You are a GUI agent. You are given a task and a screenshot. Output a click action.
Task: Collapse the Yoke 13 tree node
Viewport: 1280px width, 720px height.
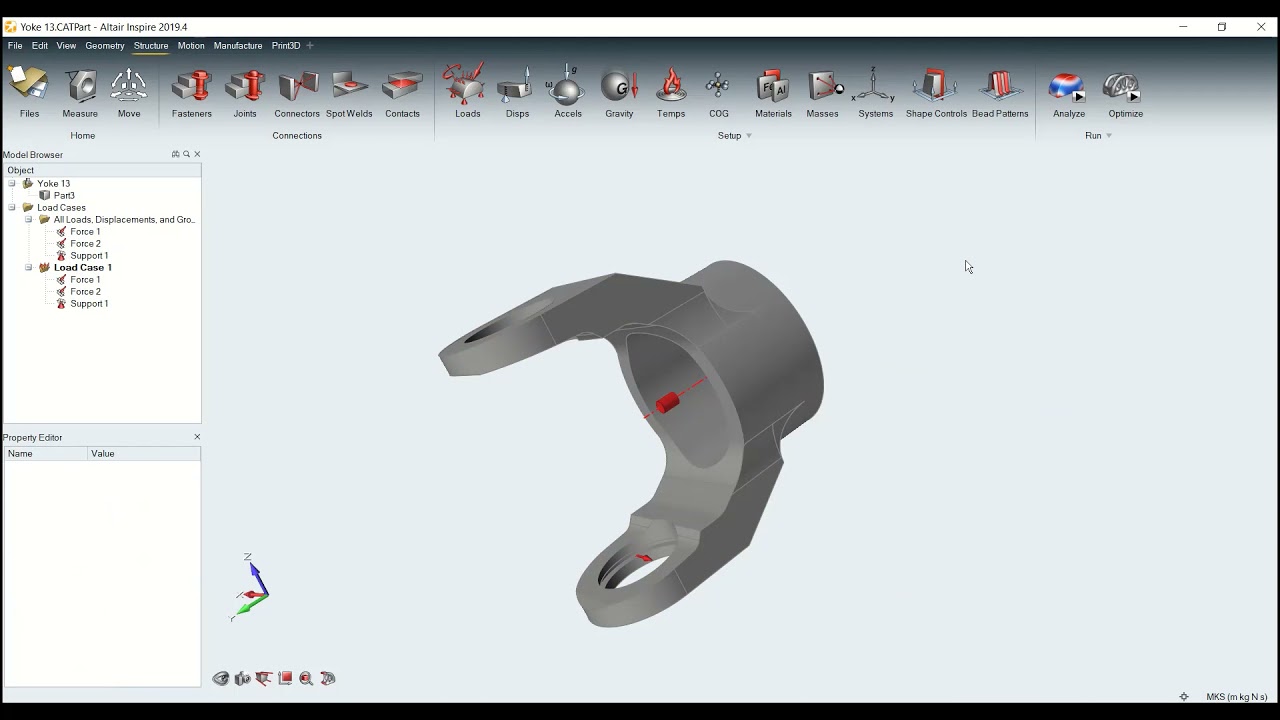12,184
